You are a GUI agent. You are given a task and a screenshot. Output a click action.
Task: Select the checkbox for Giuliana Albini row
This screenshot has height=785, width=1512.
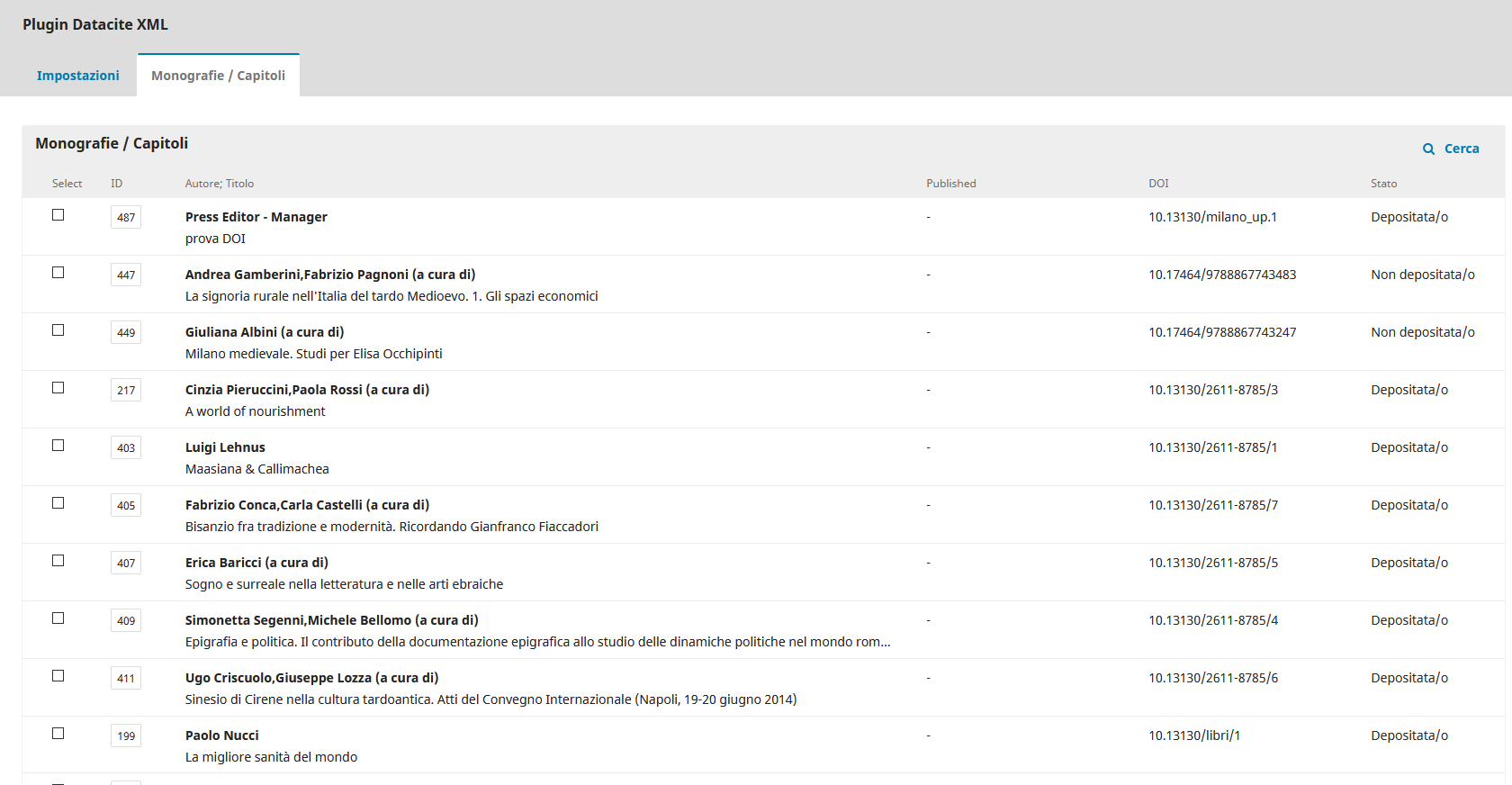pos(58,330)
